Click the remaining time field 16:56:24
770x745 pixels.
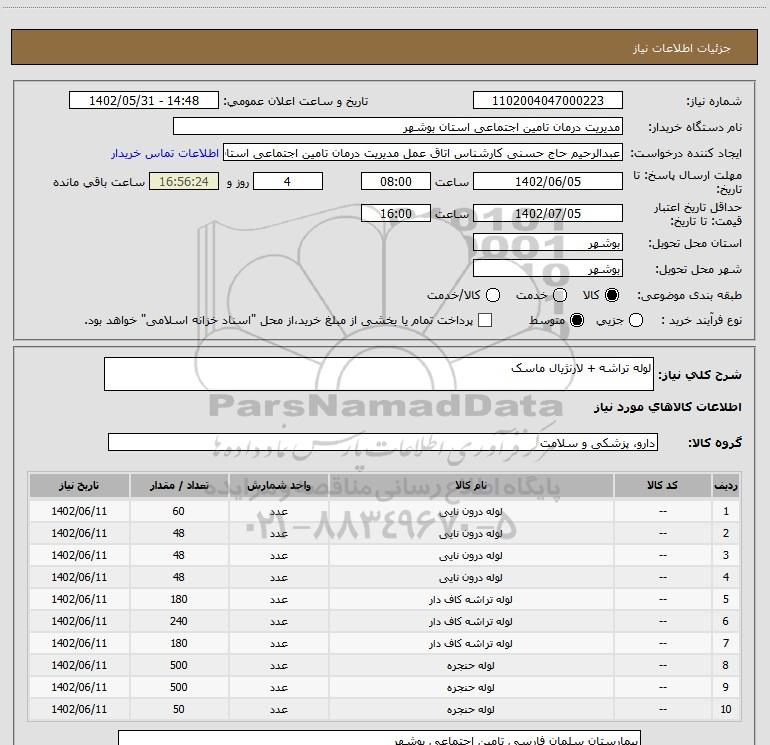[x=184, y=182]
